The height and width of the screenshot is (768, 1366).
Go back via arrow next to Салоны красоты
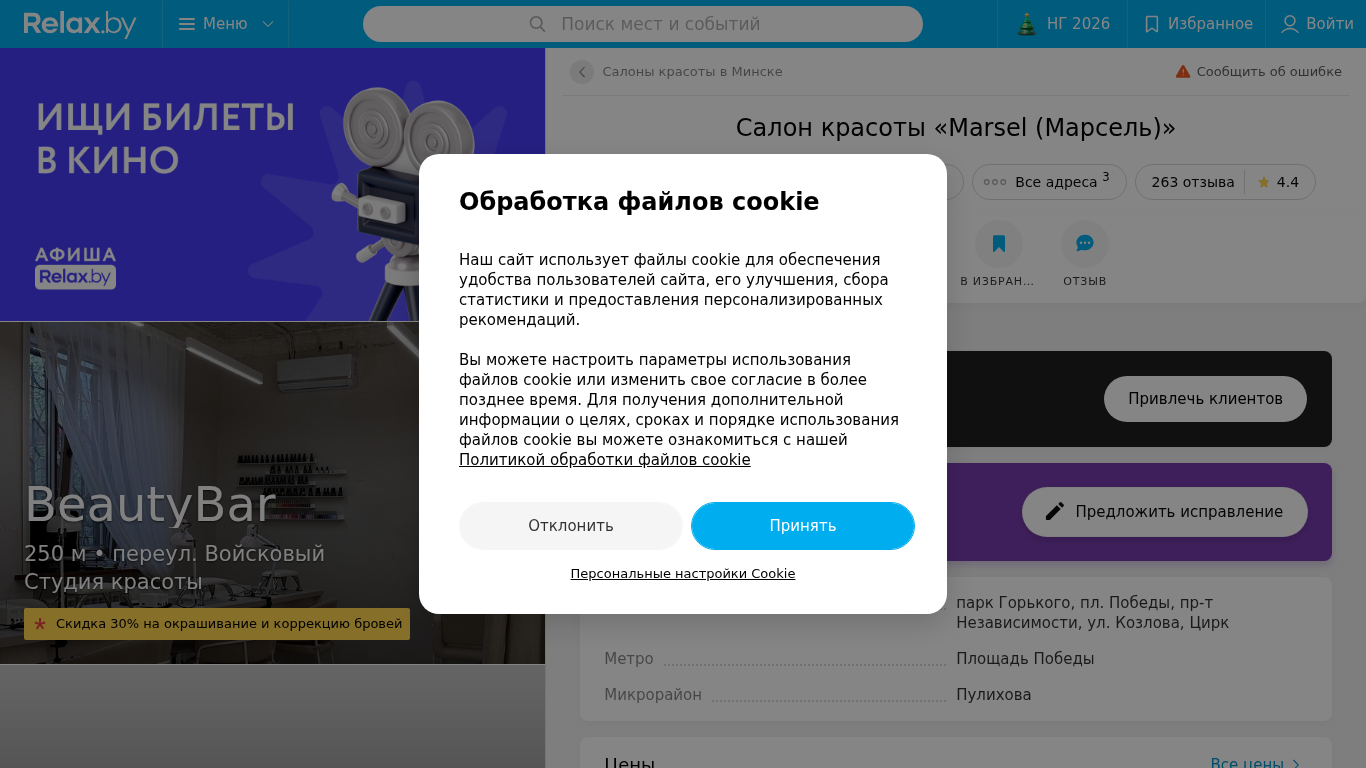pos(582,72)
